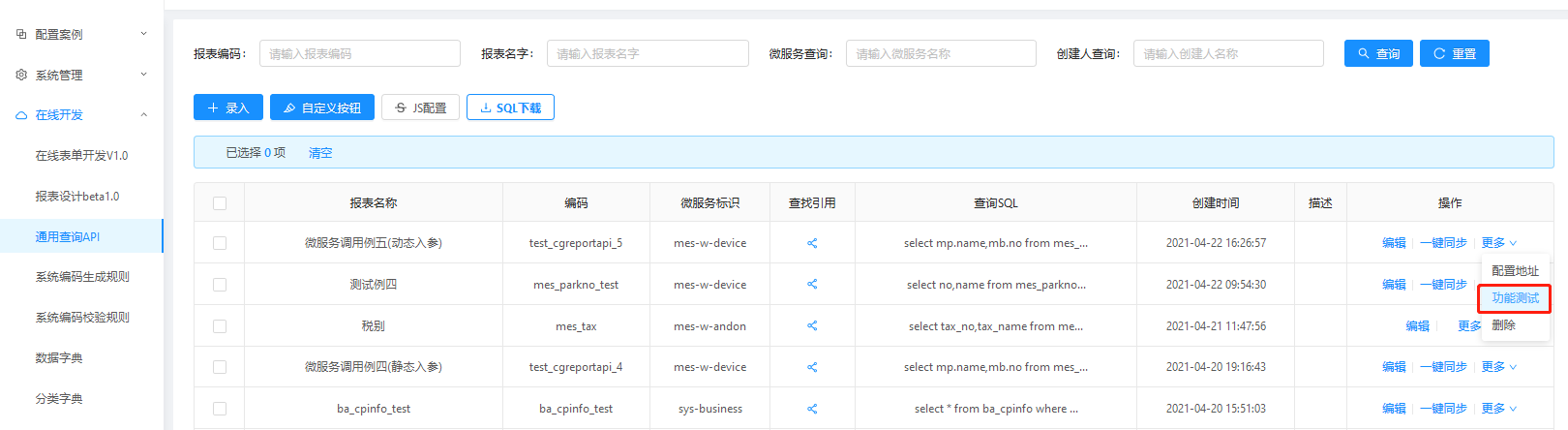The height and width of the screenshot is (430, 1568).
Task: Open 在线表单开发V1.0 menu item
Action: (x=81, y=156)
